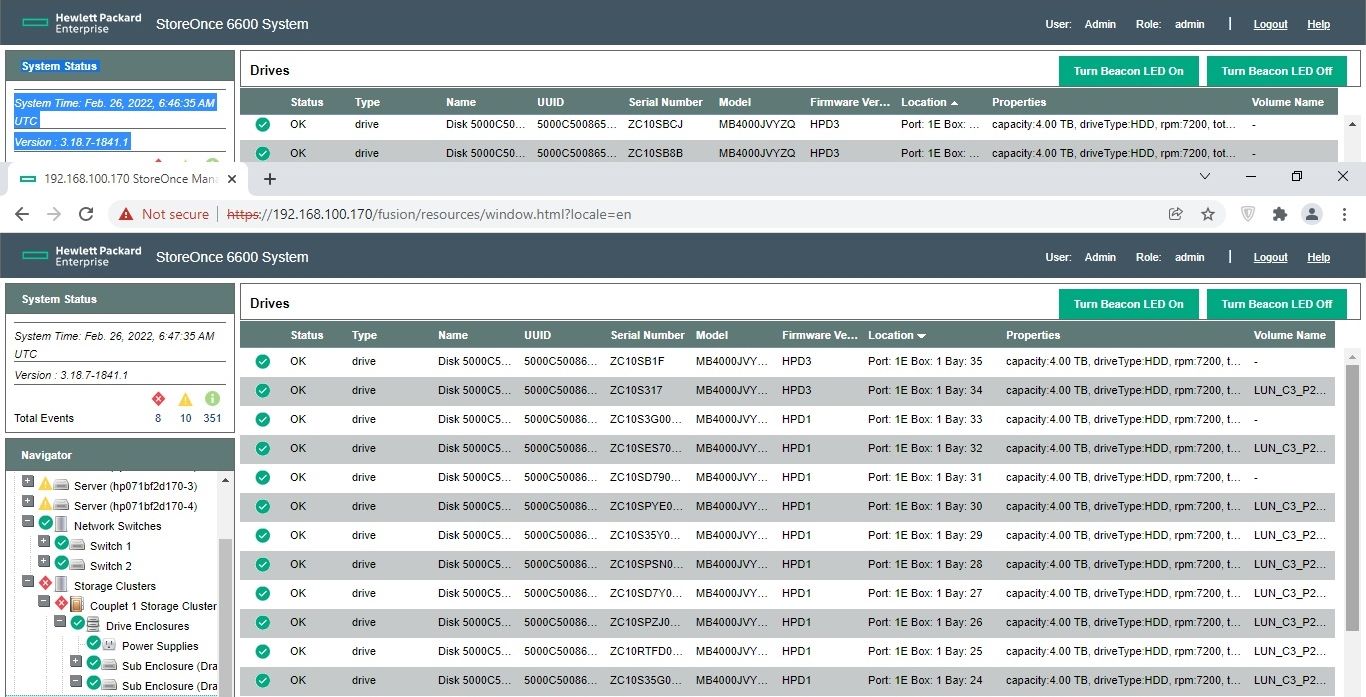Viewport: 1366px width, 697px height.
Task: Click serial ZC10SB8B in the background window
Action: pyautogui.click(x=655, y=153)
